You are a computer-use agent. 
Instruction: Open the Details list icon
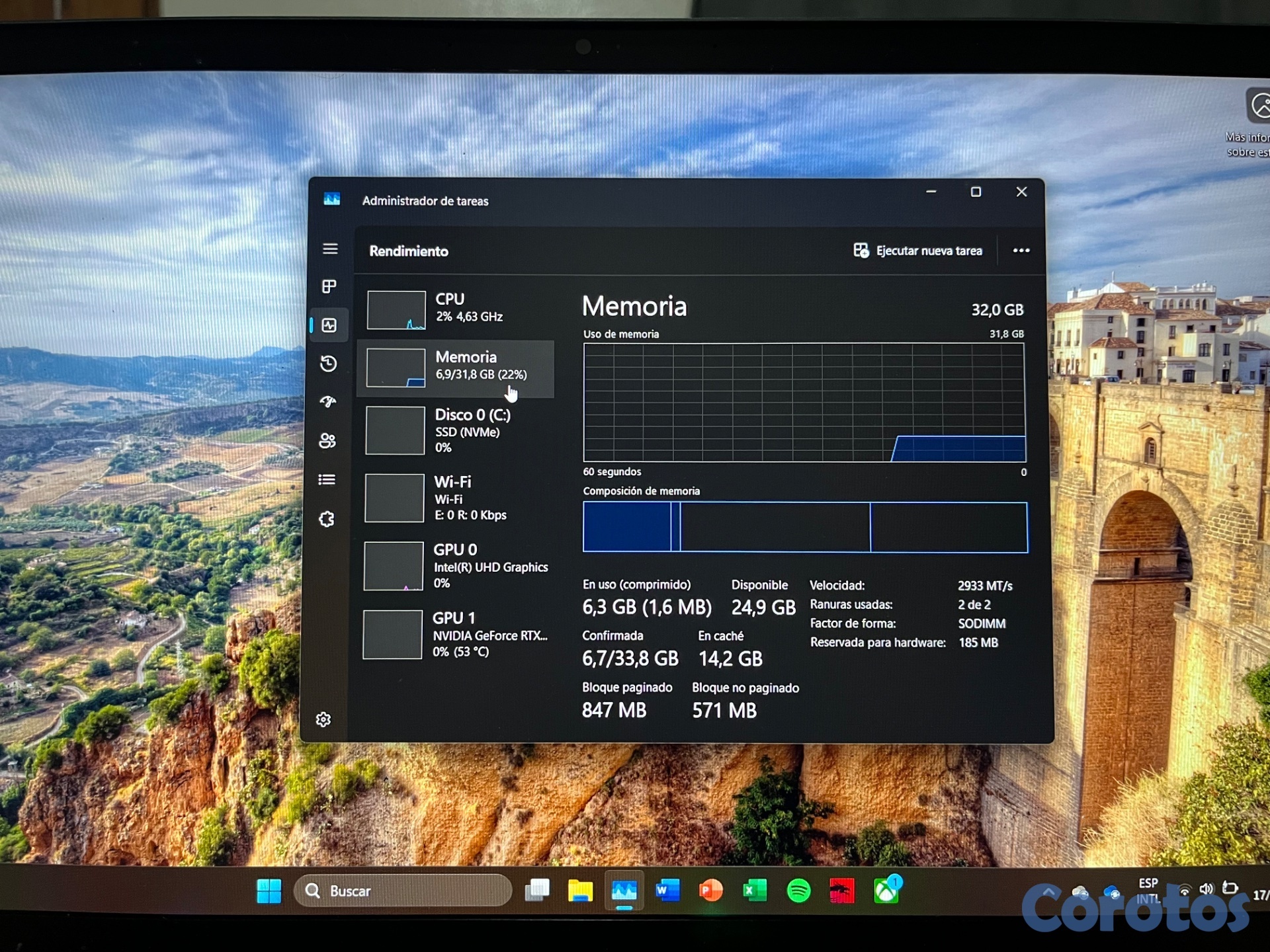[x=327, y=479]
